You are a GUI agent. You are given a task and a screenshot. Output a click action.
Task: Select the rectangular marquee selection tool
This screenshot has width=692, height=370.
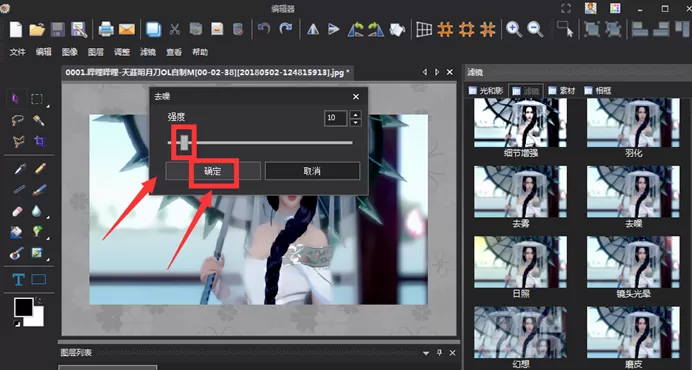point(38,99)
